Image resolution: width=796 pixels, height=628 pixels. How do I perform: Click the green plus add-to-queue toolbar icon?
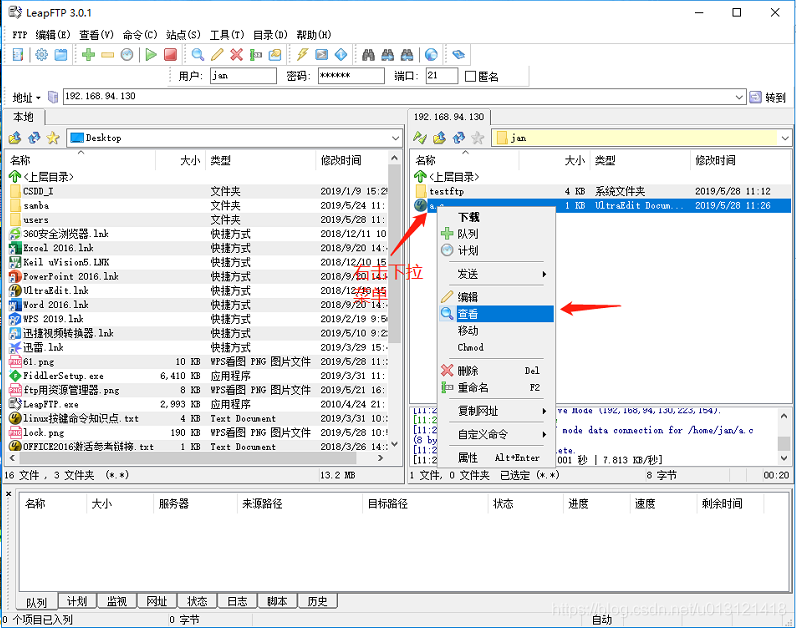(x=88, y=54)
